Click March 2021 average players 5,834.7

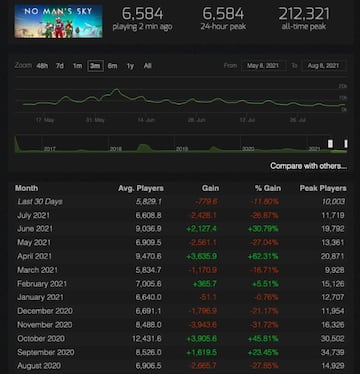click(x=148, y=270)
